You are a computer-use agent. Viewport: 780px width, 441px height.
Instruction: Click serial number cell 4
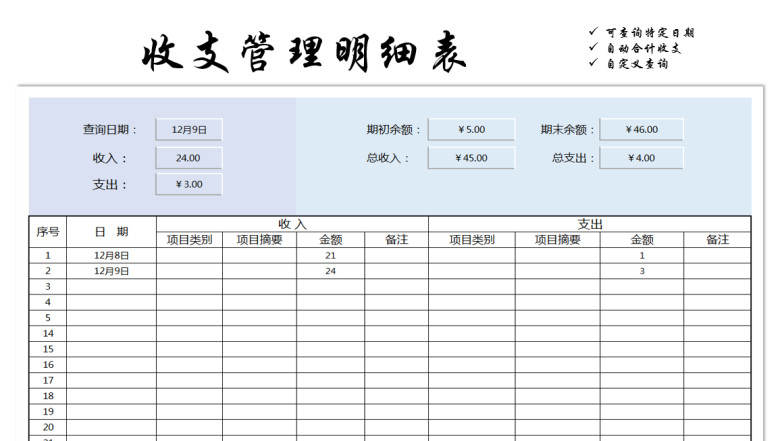[48, 302]
